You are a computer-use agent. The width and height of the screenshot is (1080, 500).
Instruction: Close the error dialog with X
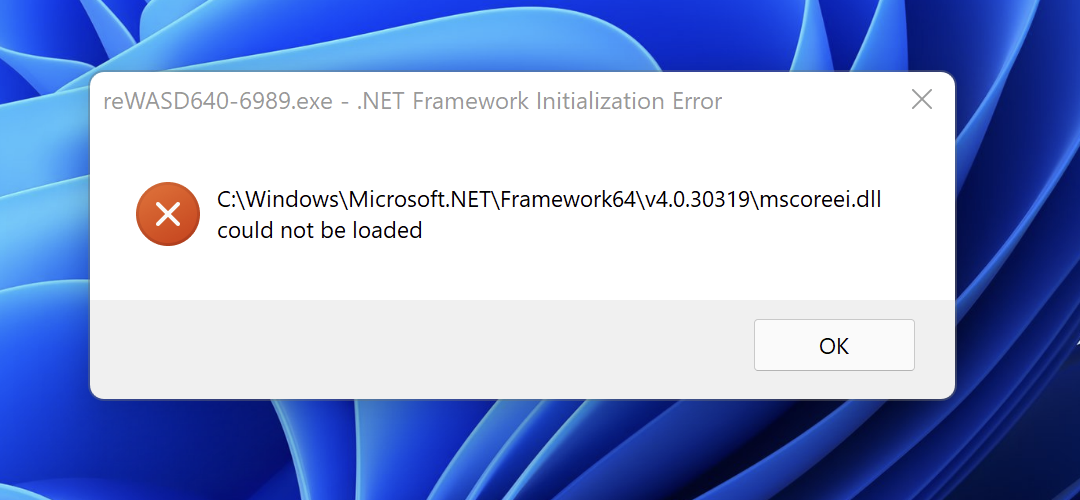(x=922, y=100)
